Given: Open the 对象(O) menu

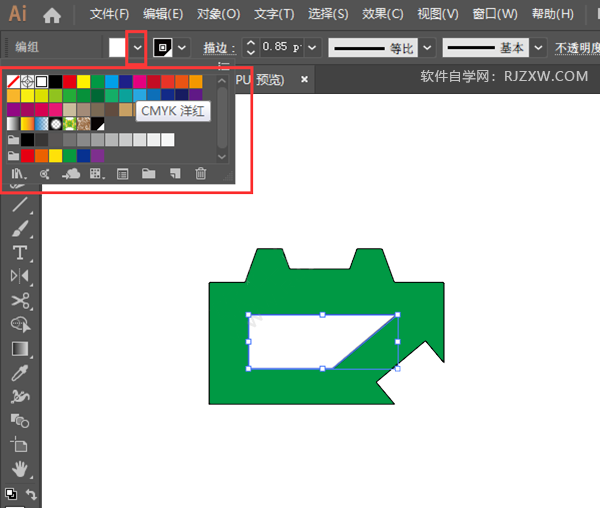Looking at the screenshot, I should click(x=218, y=14).
